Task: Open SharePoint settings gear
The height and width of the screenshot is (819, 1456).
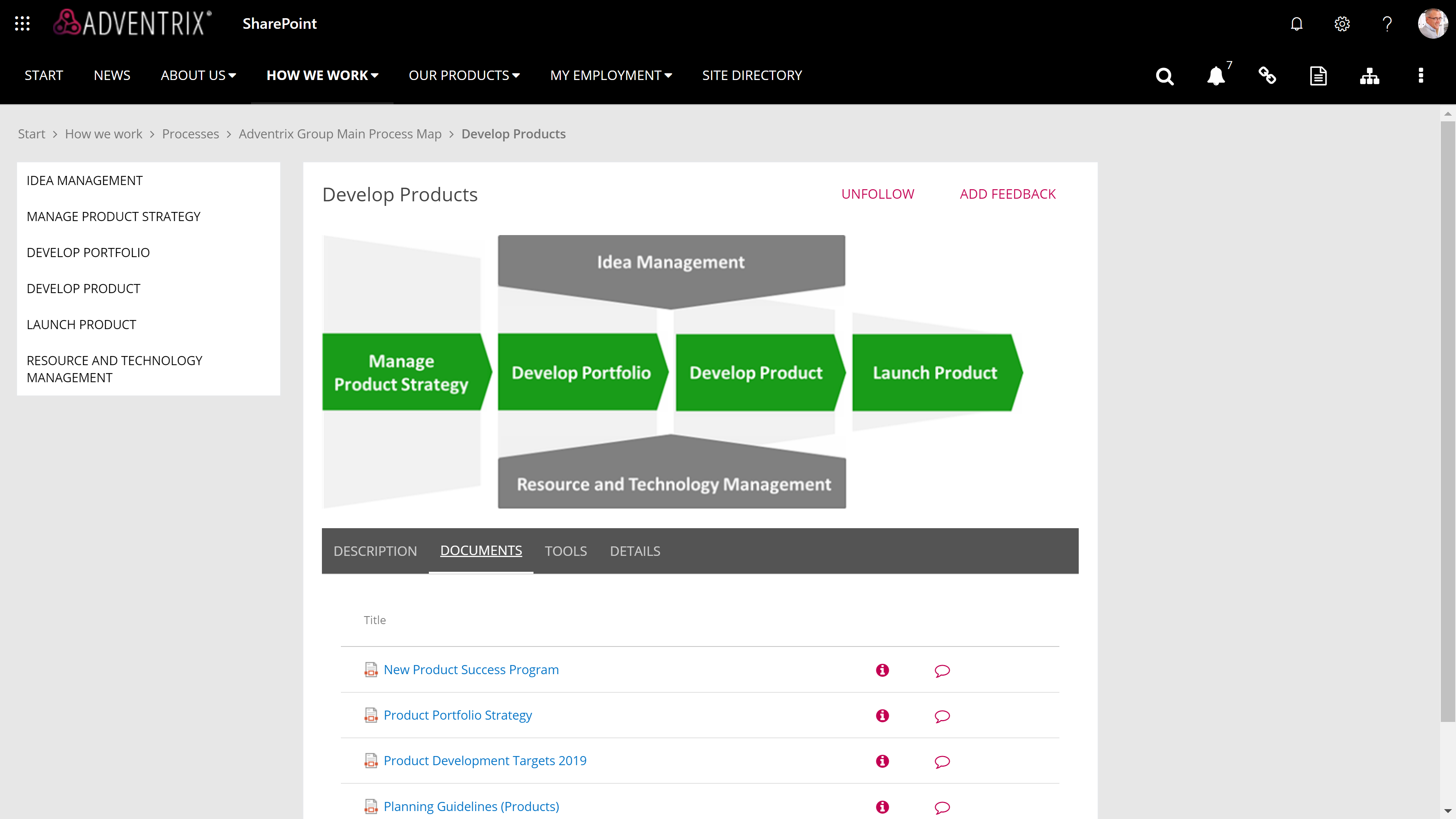Action: [1342, 24]
